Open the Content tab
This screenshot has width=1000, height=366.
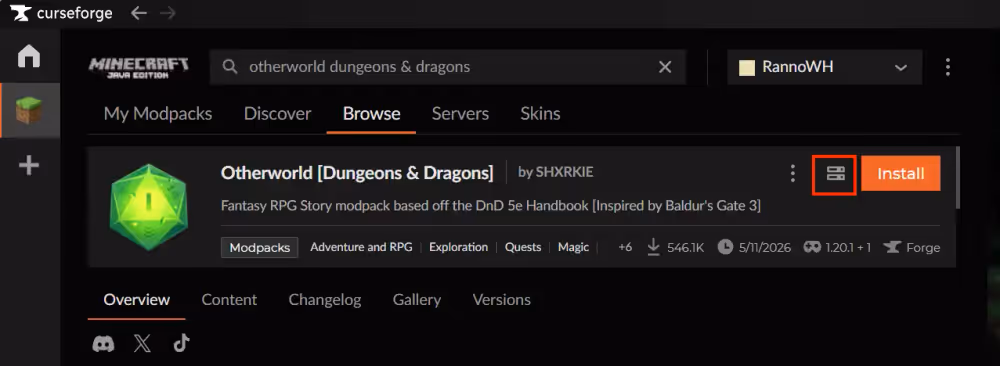tap(229, 300)
